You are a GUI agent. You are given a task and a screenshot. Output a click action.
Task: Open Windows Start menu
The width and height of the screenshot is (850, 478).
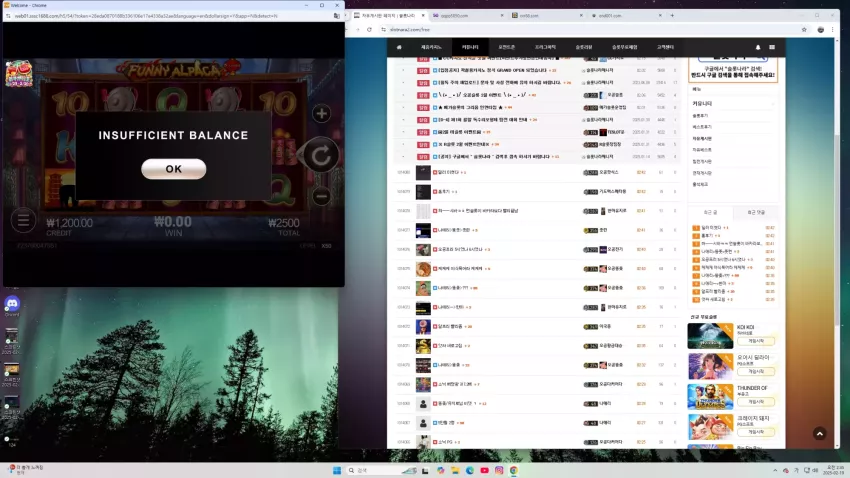[337, 470]
